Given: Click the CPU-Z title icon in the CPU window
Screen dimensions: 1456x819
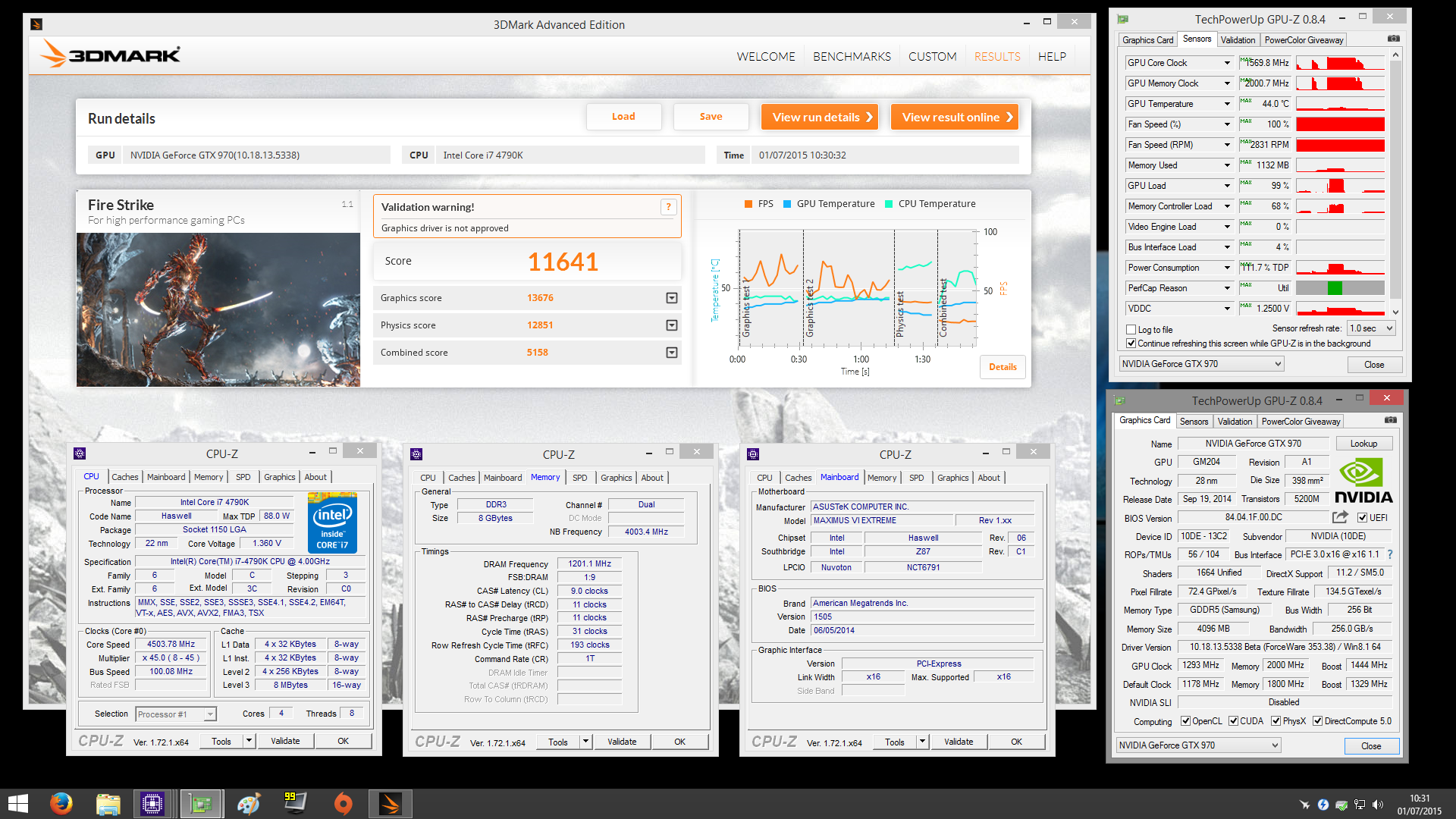Looking at the screenshot, I should click(x=79, y=453).
